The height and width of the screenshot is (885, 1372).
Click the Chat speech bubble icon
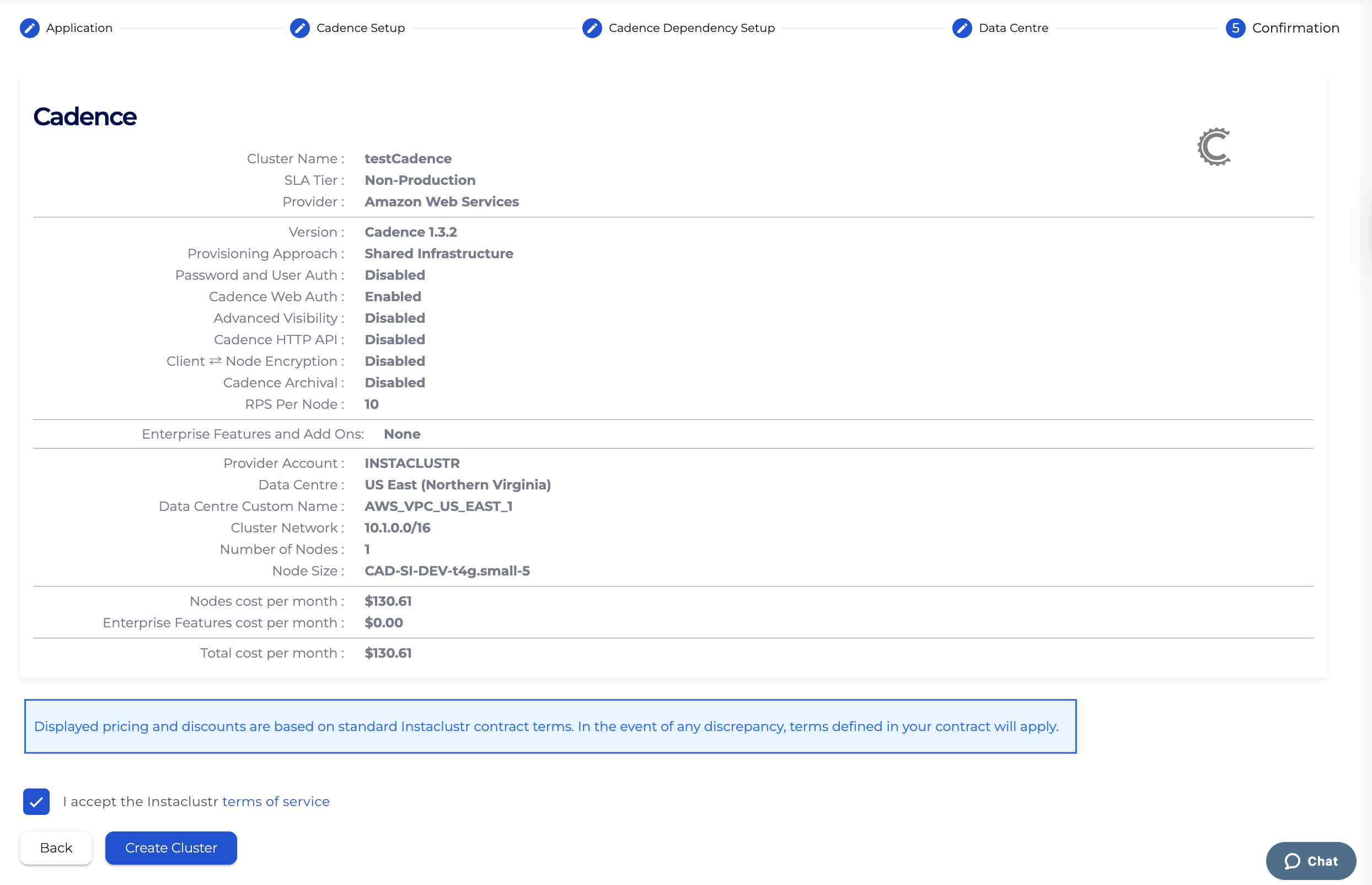(x=1292, y=861)
